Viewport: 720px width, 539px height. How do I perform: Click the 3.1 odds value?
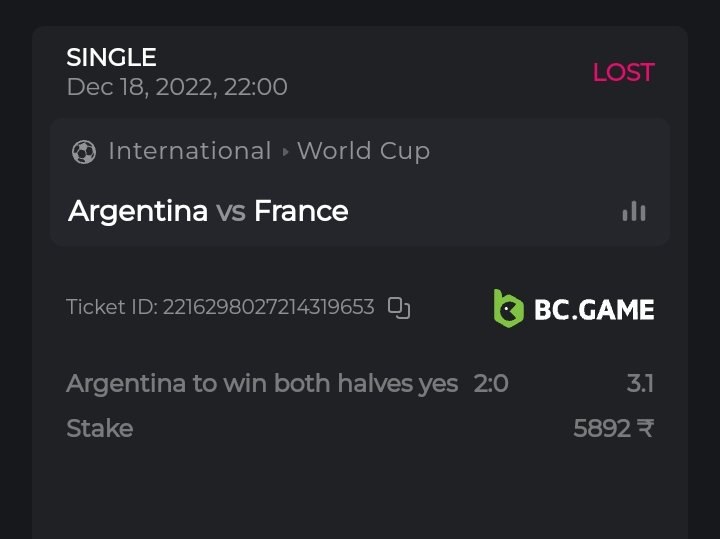pyautogui.click(x=640, y=383)
